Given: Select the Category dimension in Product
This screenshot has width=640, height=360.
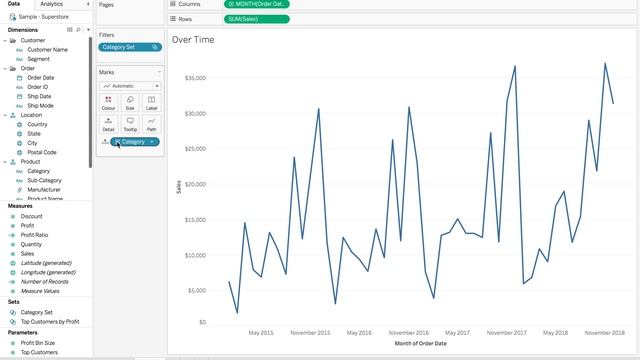Looking at the screenshot, I should (x=38, y=171).
